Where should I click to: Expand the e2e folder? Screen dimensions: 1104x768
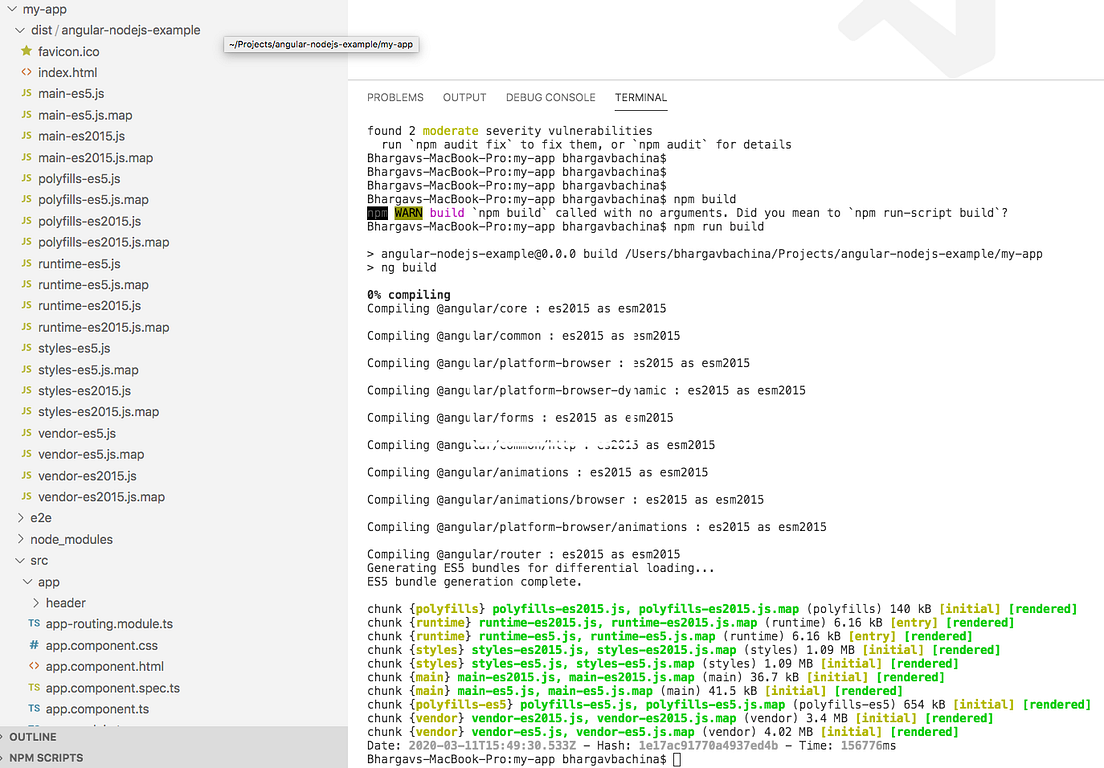pos(19,517)
